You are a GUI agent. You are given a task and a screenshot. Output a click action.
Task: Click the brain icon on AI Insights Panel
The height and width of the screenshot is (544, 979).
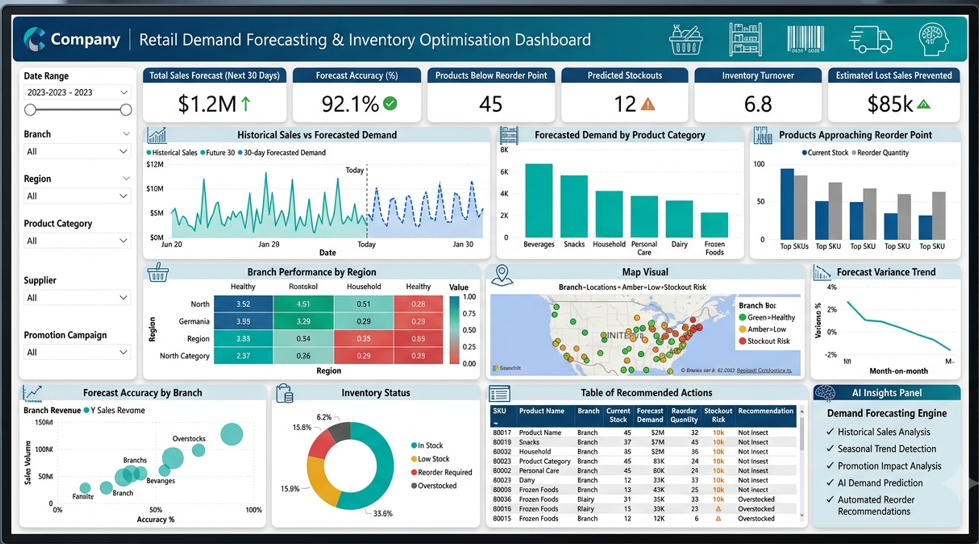tap(825, 393)
